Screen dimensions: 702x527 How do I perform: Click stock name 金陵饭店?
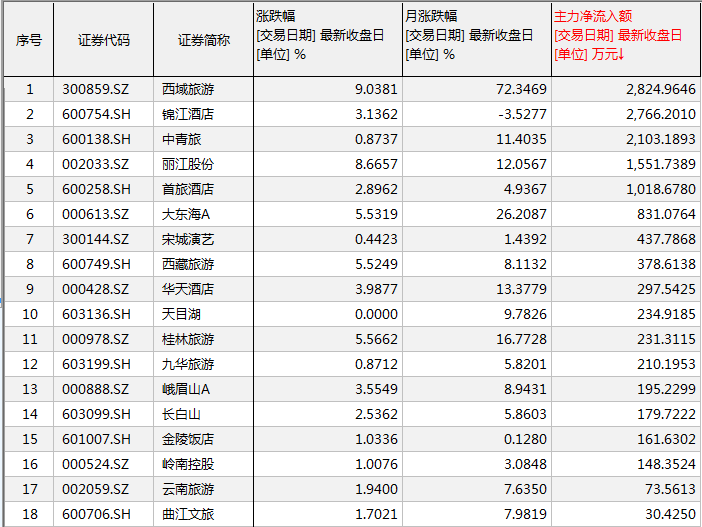(x=188, y=439)
